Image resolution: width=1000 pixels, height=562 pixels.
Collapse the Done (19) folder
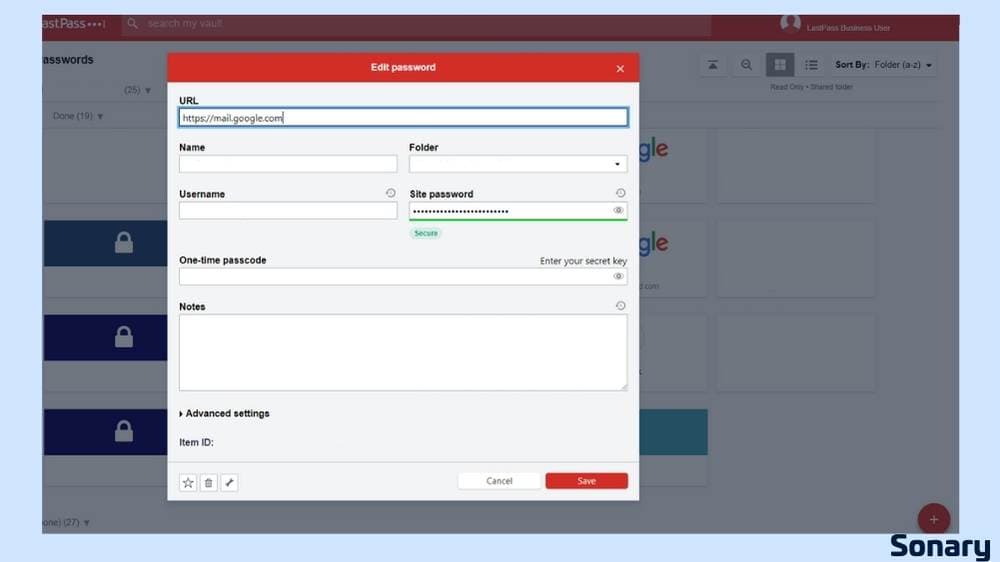[x=78, y=116]
